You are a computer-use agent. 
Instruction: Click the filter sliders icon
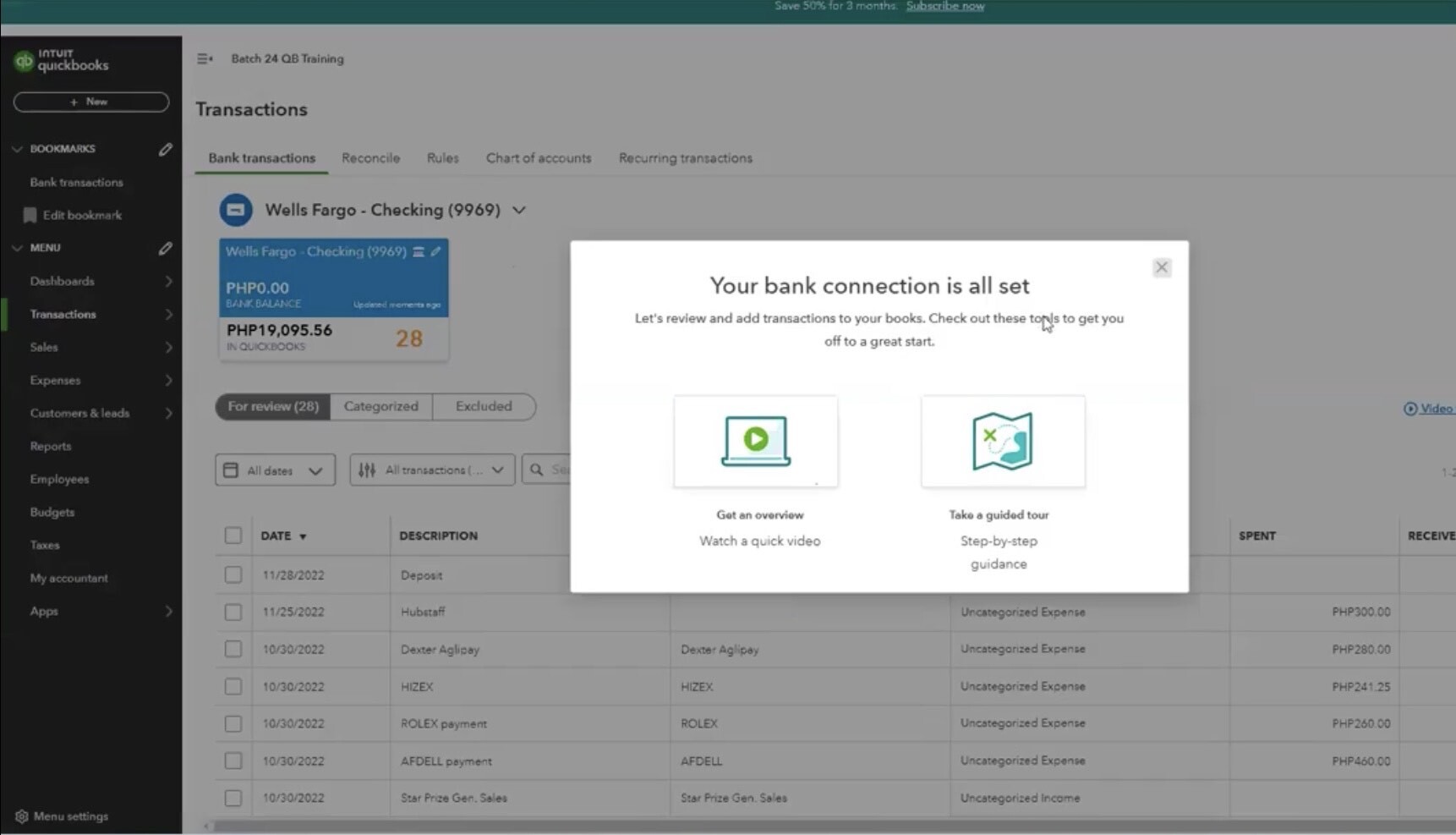pos(366,470)
